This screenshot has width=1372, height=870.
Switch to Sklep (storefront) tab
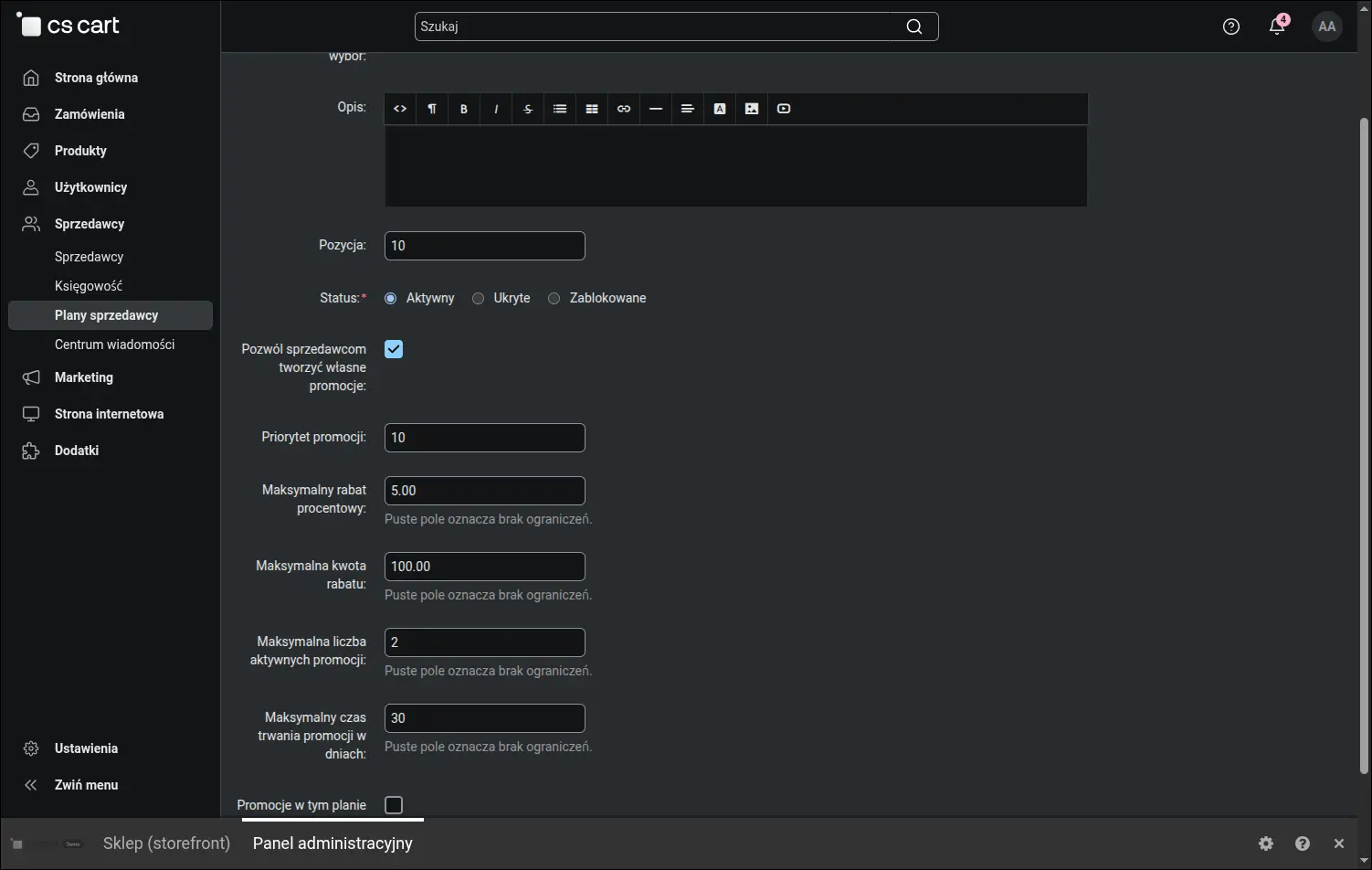tap(166, 843)
